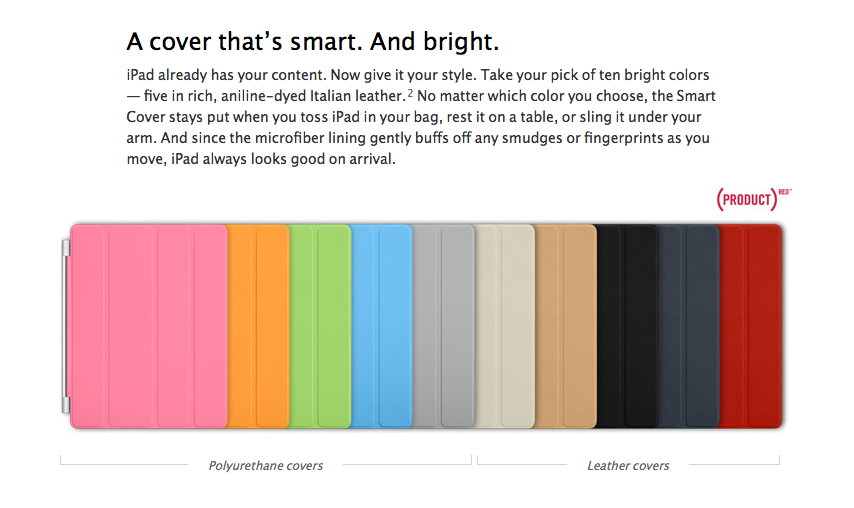
Task: Pick the cream leather Smart Cover
Action: click(x=505, y=326)
